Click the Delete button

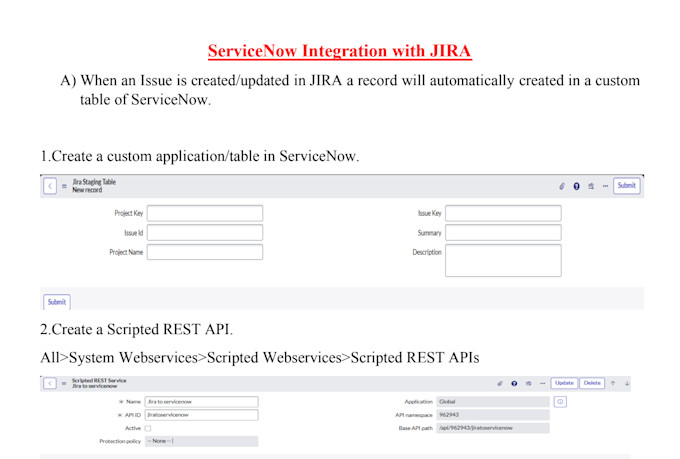pos(592,383)
